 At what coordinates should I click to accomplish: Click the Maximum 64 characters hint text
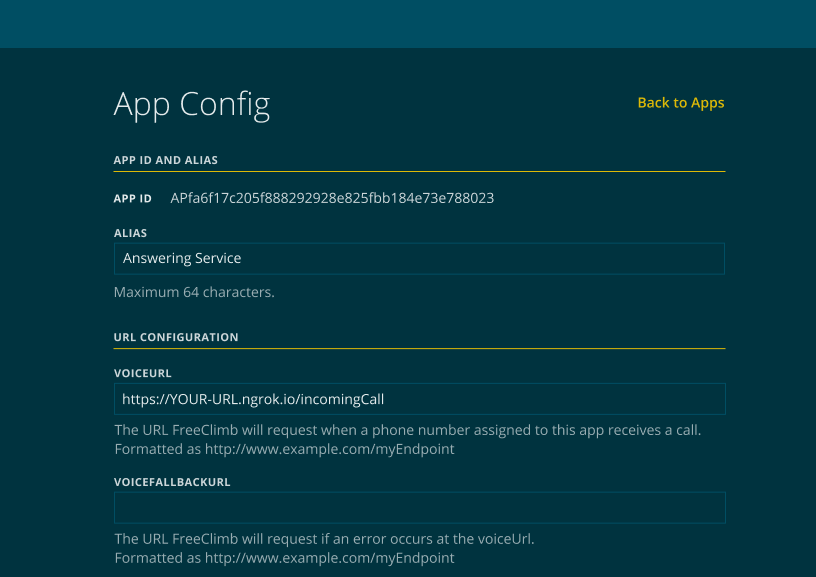pos(194,292)
